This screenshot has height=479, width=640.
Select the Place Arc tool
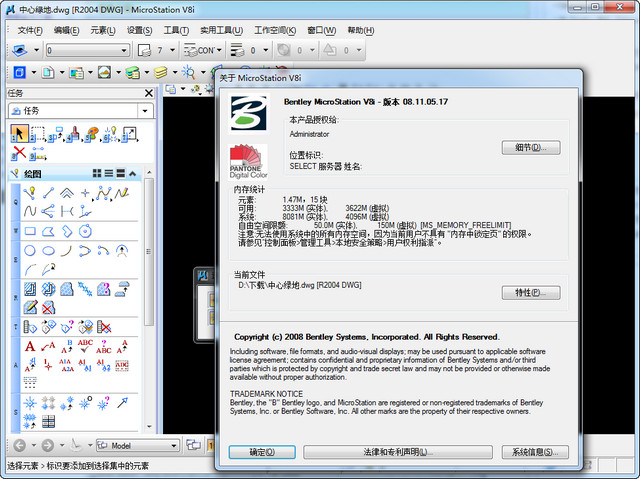67,250
